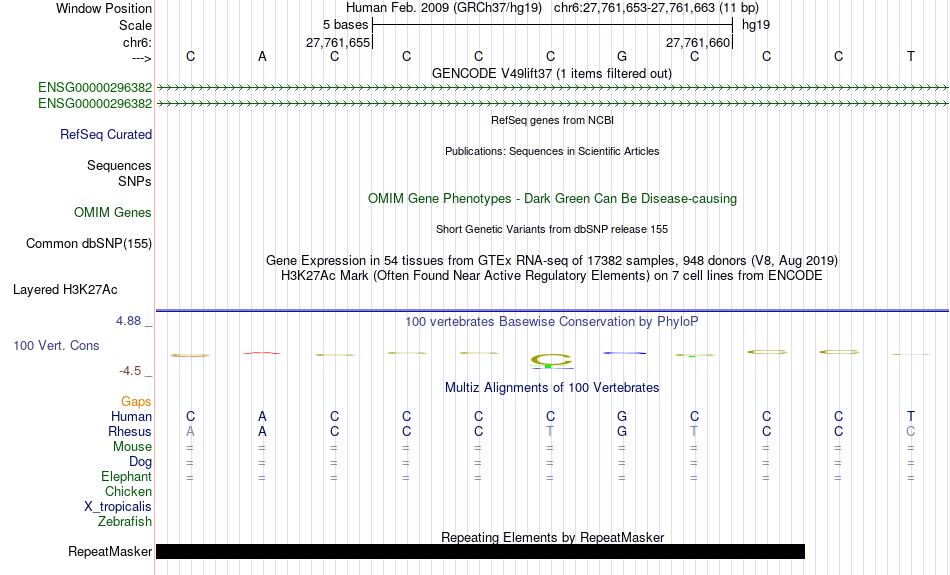Click the Dog species row label
Viewport: 950px width, 575px height.
[141, 462]
